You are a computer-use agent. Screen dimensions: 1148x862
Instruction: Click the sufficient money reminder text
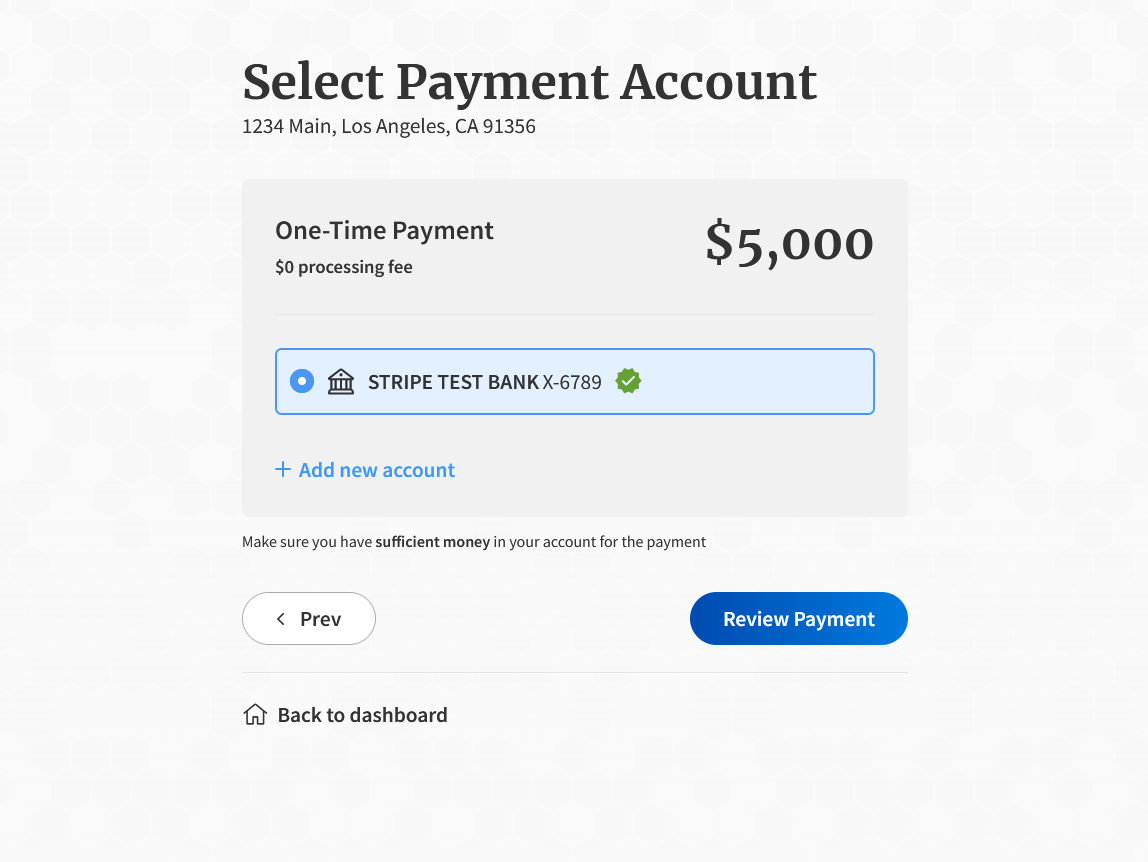click(473, 542)
